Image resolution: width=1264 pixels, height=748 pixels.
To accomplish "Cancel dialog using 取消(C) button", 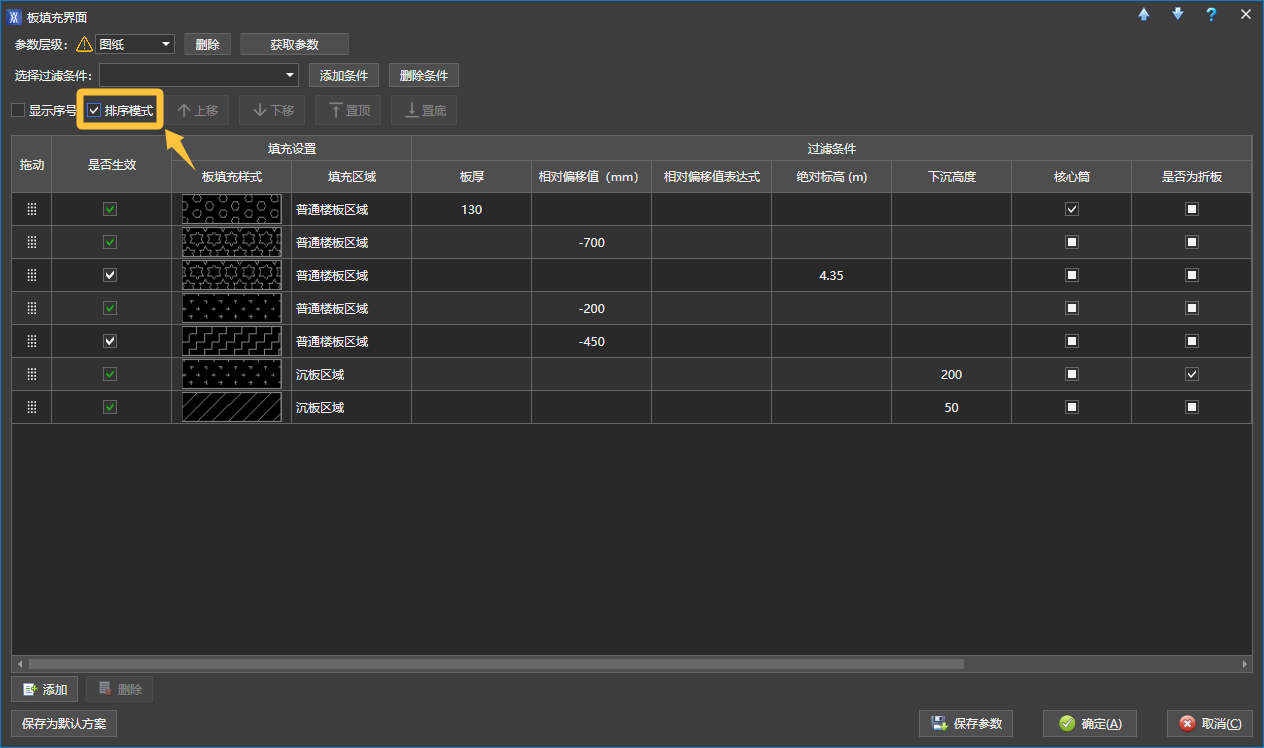I will click(x=1210, y=723).
